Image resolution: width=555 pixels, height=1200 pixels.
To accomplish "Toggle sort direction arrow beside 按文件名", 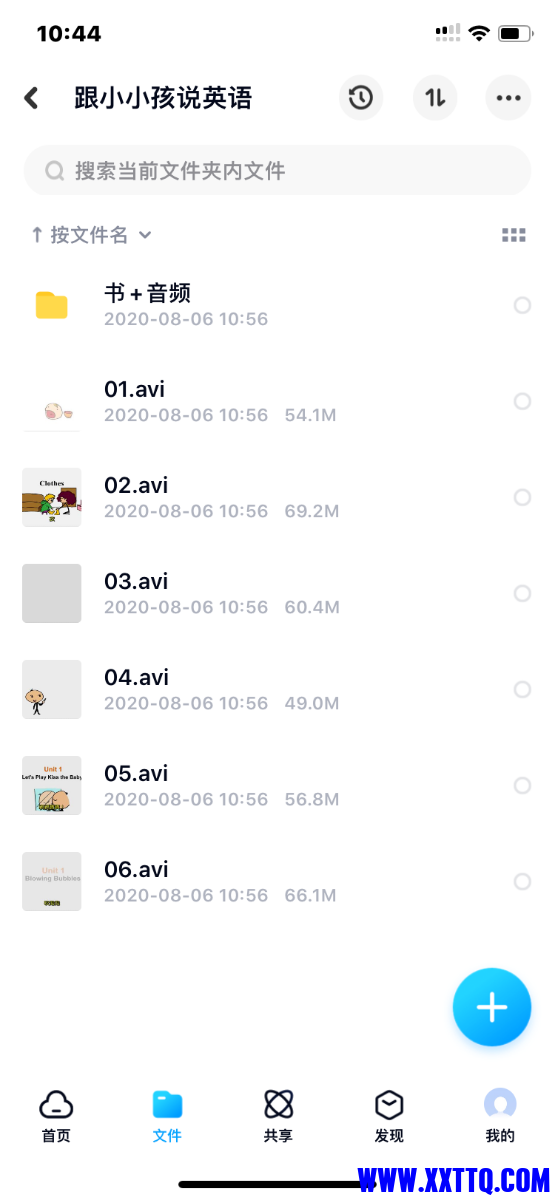I will coord(37,235).
